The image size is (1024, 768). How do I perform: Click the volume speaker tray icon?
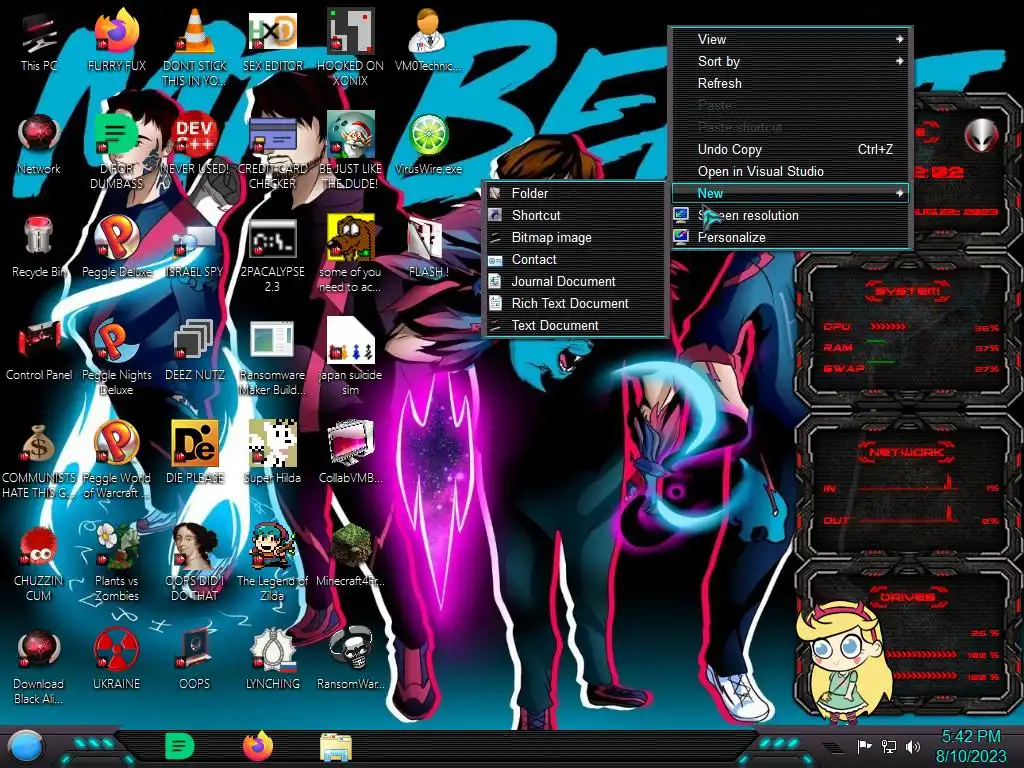pyautogui.click(x=913, y=746)
